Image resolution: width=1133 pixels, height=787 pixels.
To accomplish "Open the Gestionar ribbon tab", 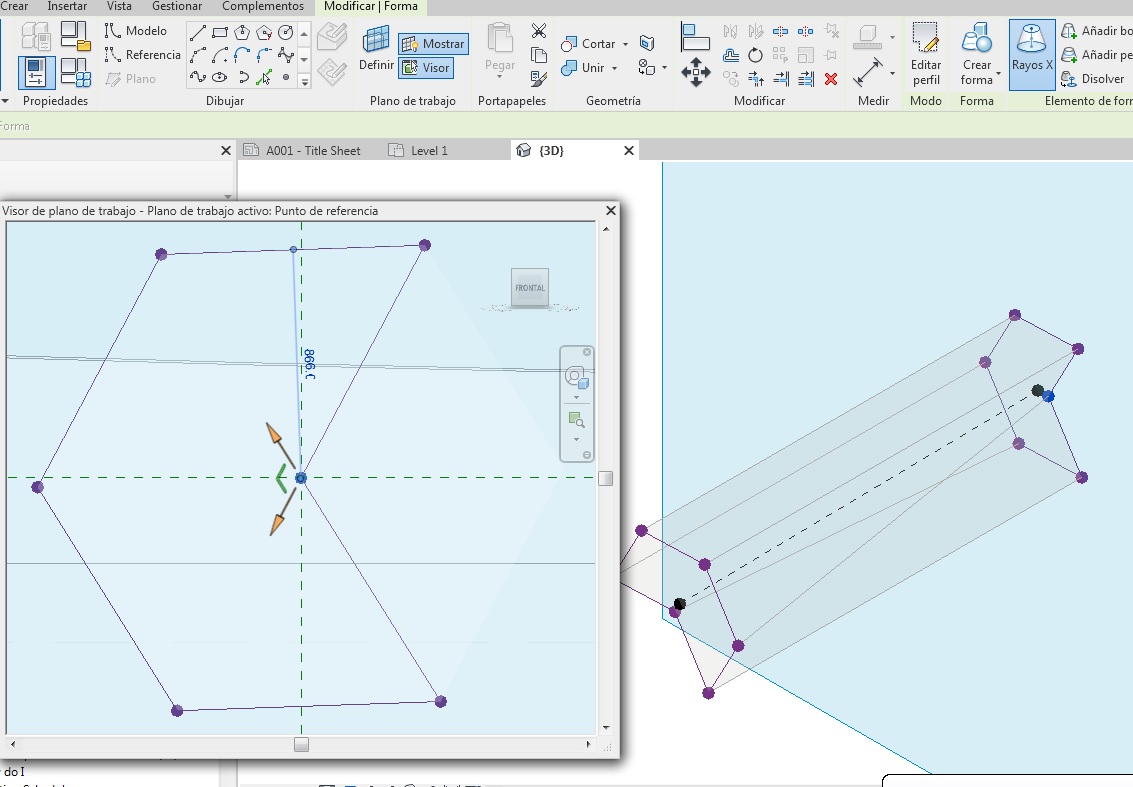I will point(176,6).
